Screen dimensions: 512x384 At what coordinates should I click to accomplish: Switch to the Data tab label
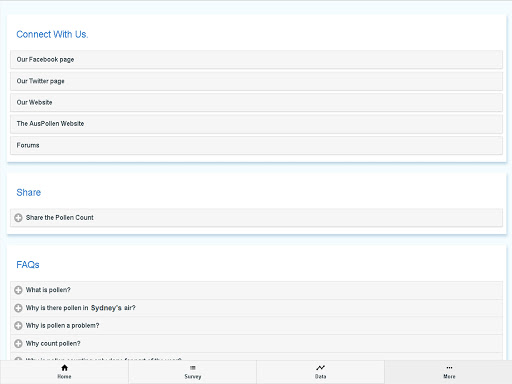tap(320, 376)
